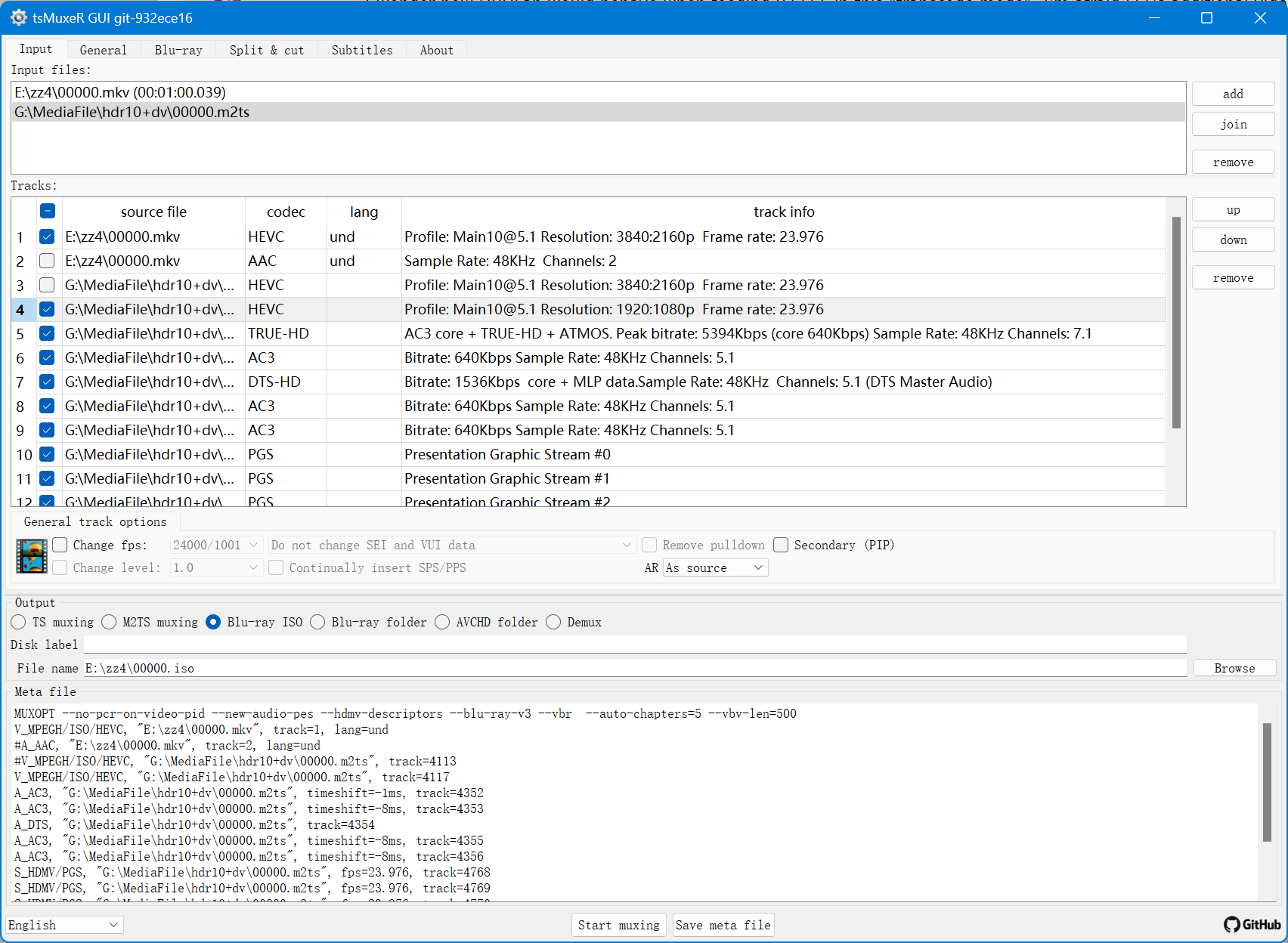
Task: Select AVCHD folder output option
Action: pyautogui.click(x=443, y=622)
